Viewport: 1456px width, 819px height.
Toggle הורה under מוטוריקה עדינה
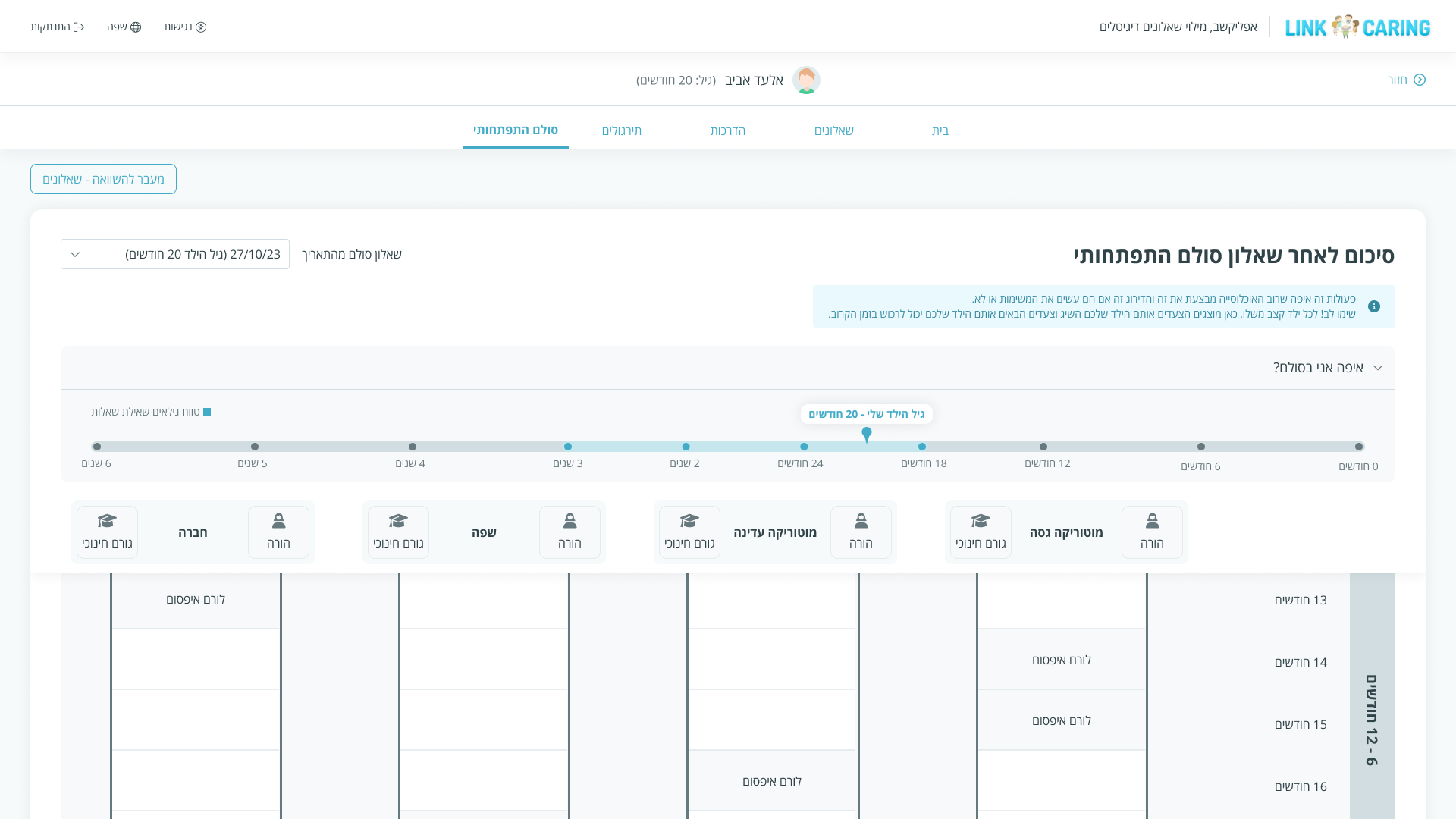861,532
